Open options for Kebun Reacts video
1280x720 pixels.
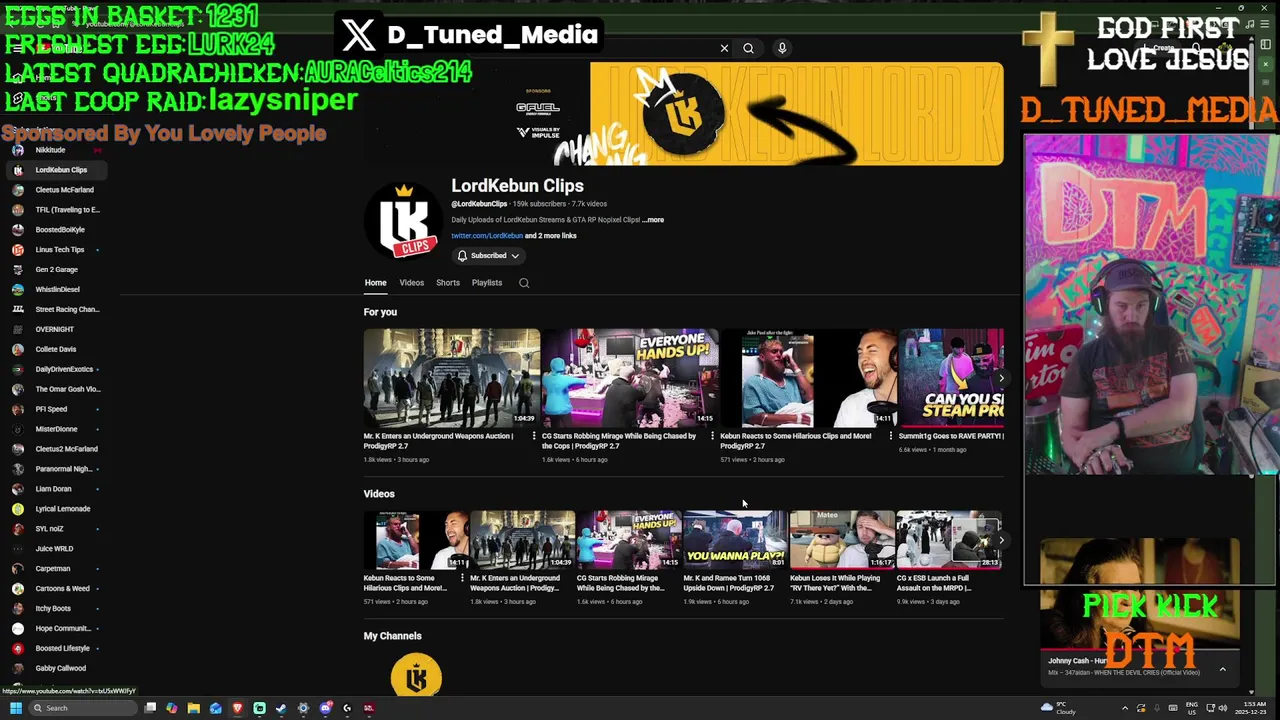point(890,436)
